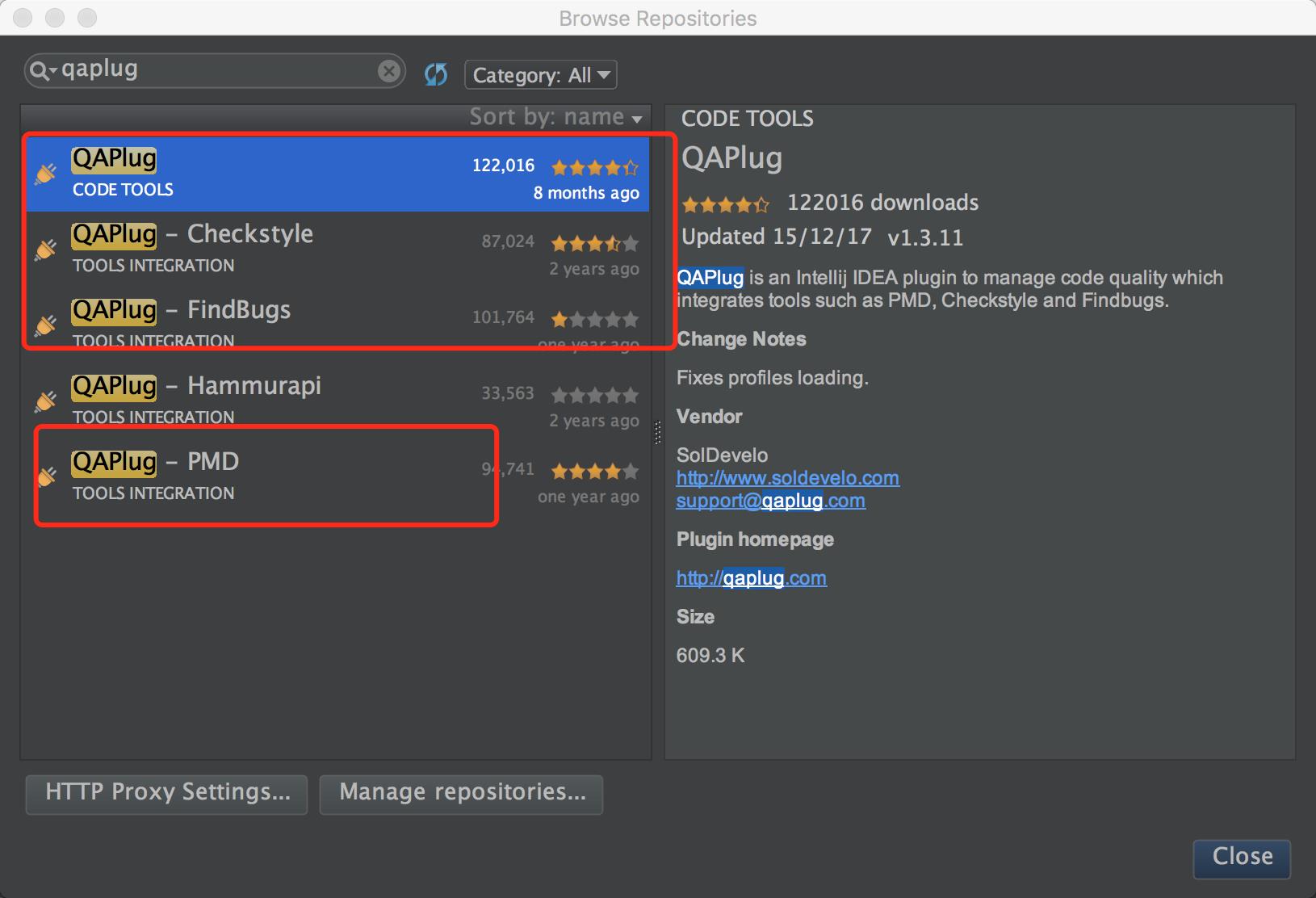
Task: Click the red window close button
Action: coord(23,17)
